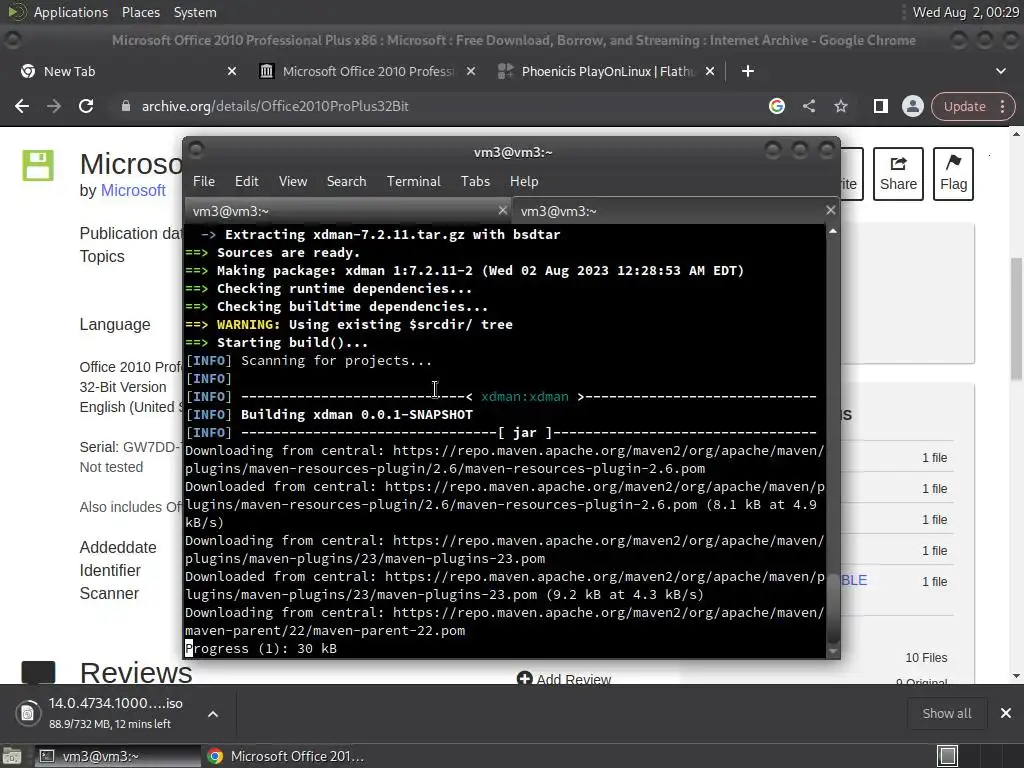Open the terminal Search menu
Viewport: 1024px width, 768px height.
[x=346, y=182]
